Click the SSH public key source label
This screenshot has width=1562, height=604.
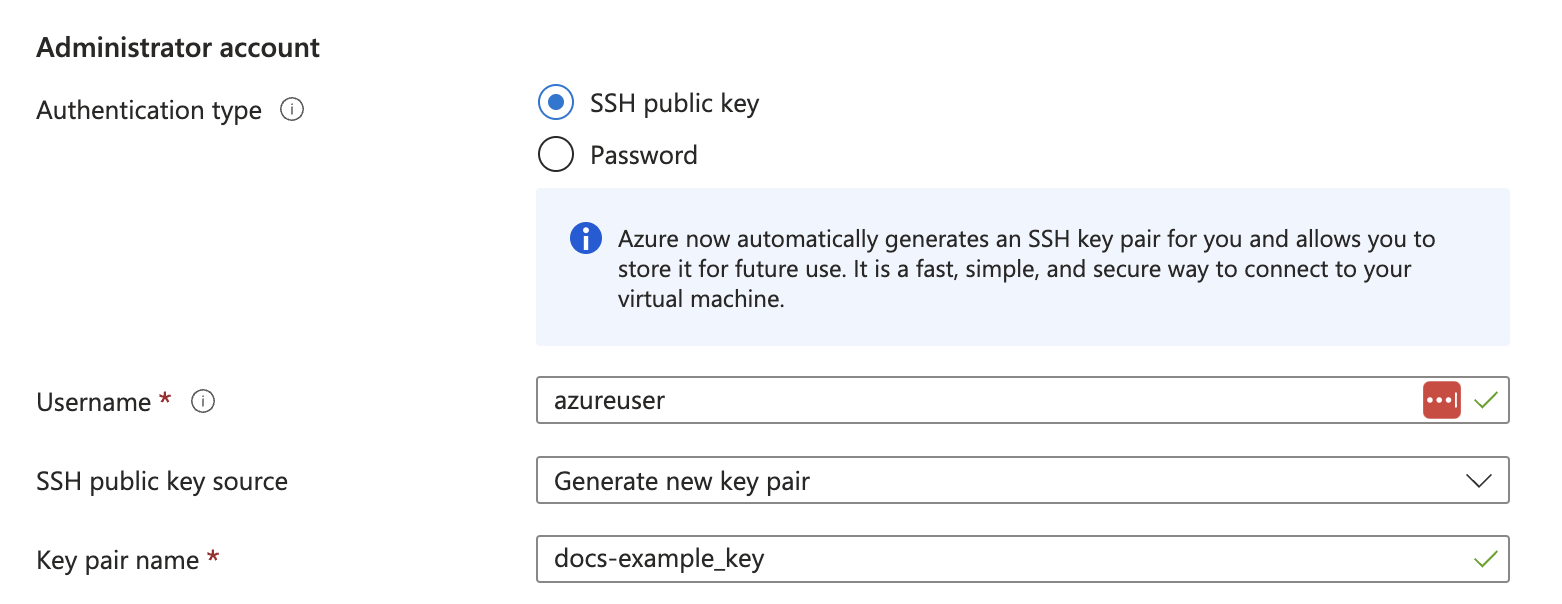[x=162, y=481]
